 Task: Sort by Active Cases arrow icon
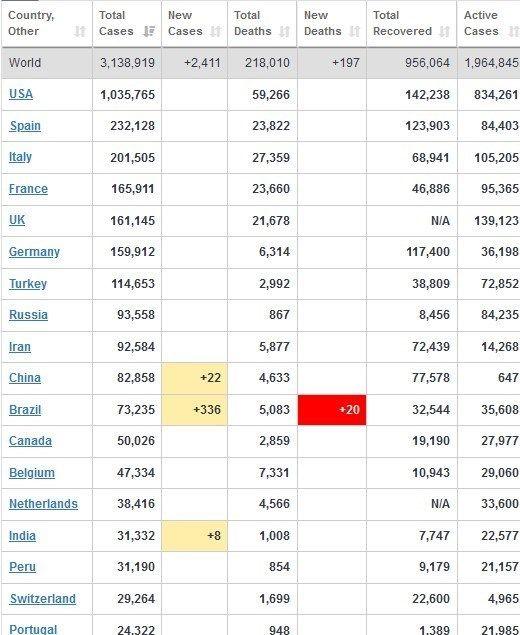point(514,31)
